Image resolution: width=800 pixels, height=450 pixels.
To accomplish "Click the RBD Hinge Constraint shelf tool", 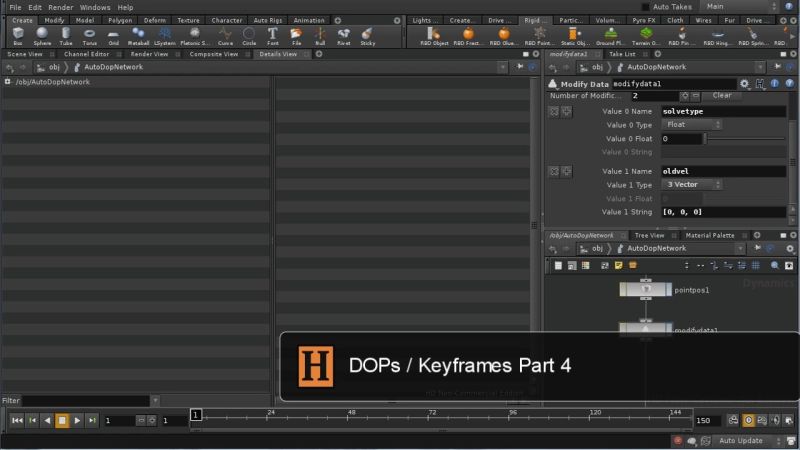I will pyautogui.click(x=717, y=36).
